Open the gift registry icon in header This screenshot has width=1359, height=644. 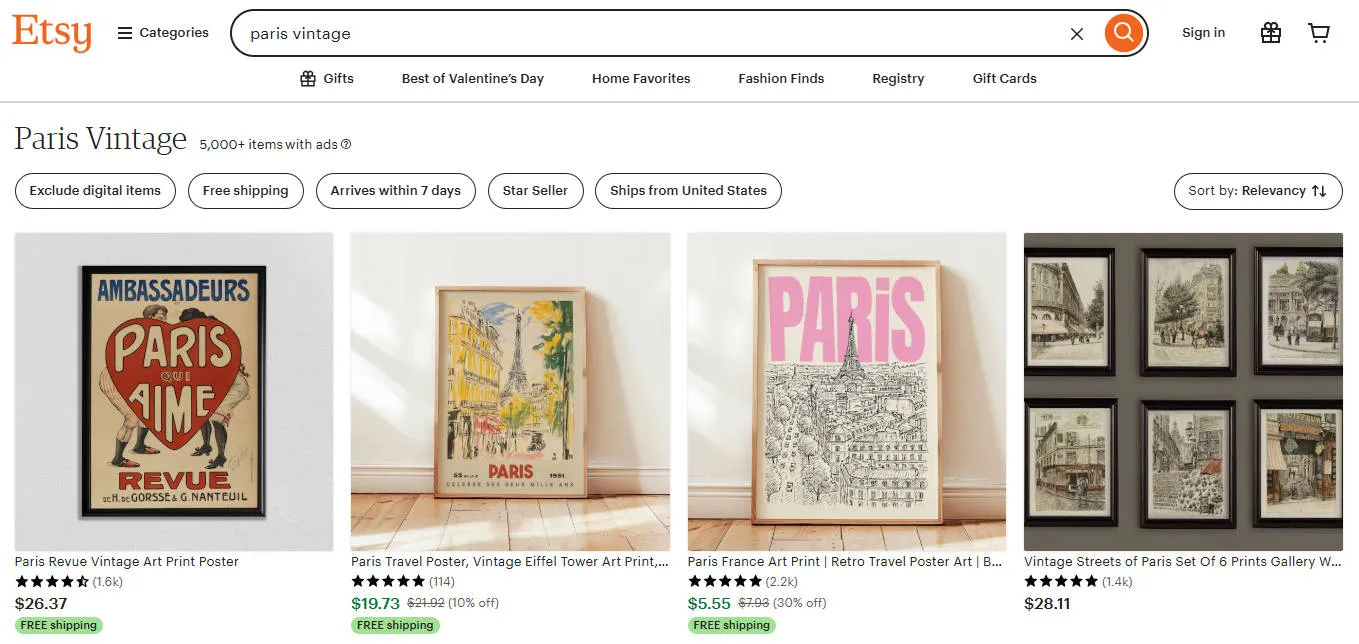1270,33
